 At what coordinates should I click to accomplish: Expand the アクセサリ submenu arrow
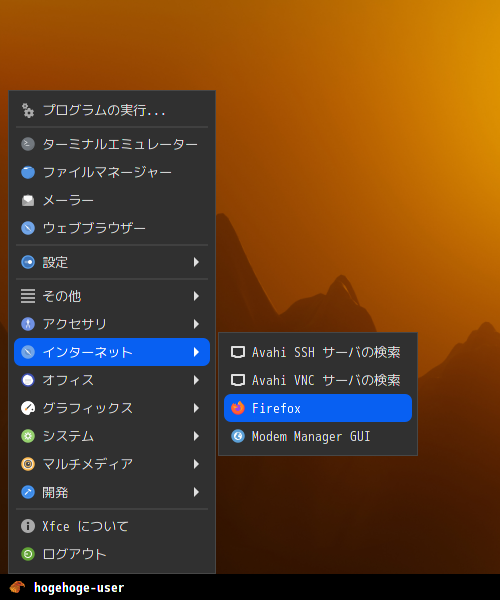click(196, 324)
